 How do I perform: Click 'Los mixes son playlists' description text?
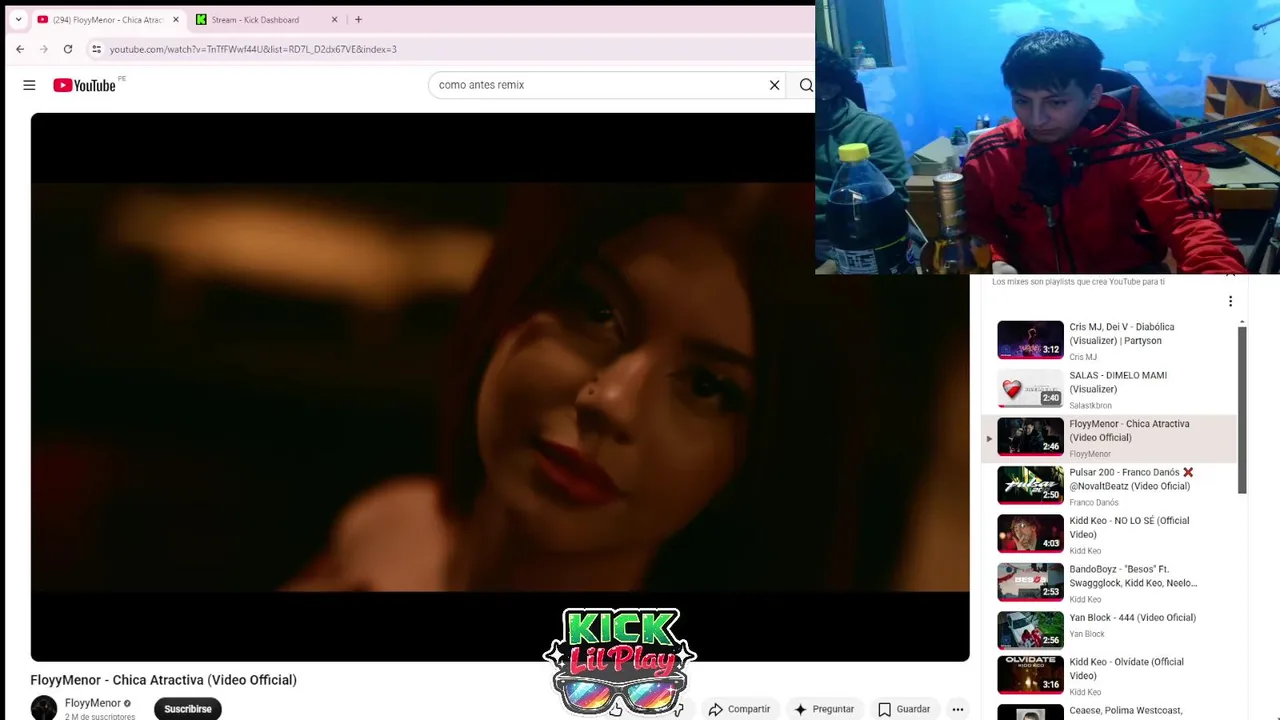[1078, 282]
